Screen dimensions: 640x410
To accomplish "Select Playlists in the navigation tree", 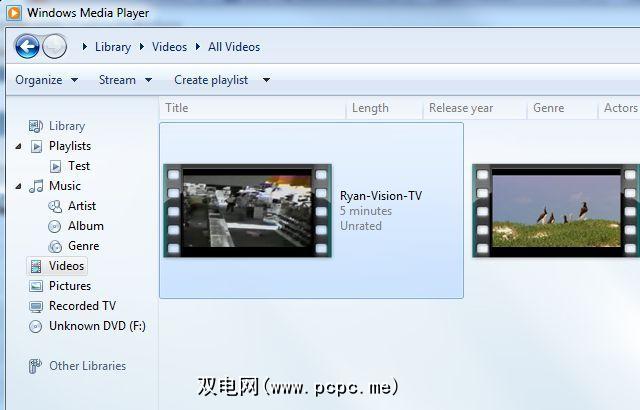I will (x=70, y=146).
